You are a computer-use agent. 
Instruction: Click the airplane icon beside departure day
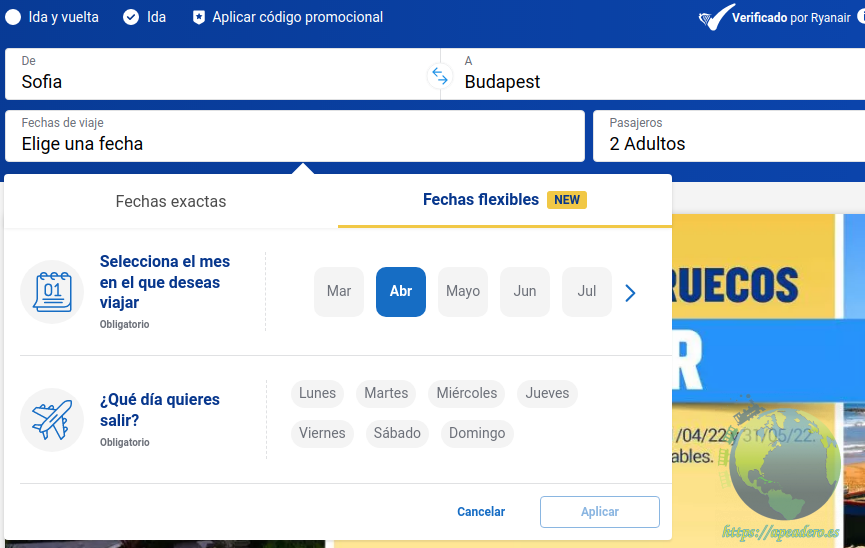(x=52, y=419)
